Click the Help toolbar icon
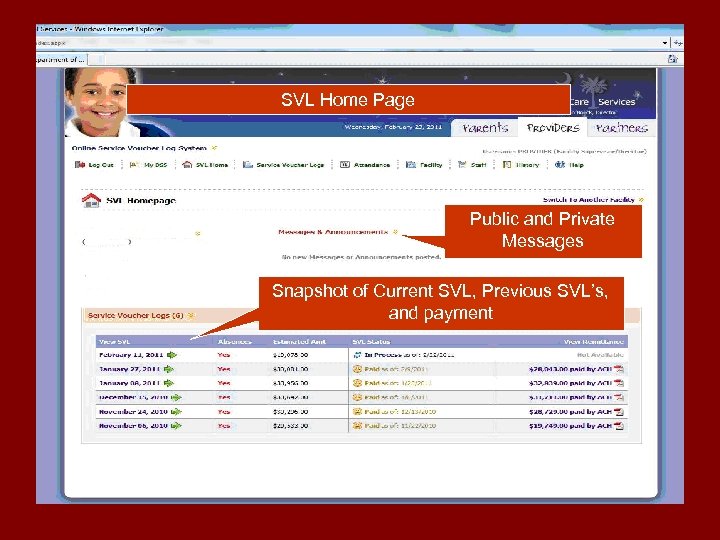The height and width of the screenshot is (540, 720). click(560, 164)
